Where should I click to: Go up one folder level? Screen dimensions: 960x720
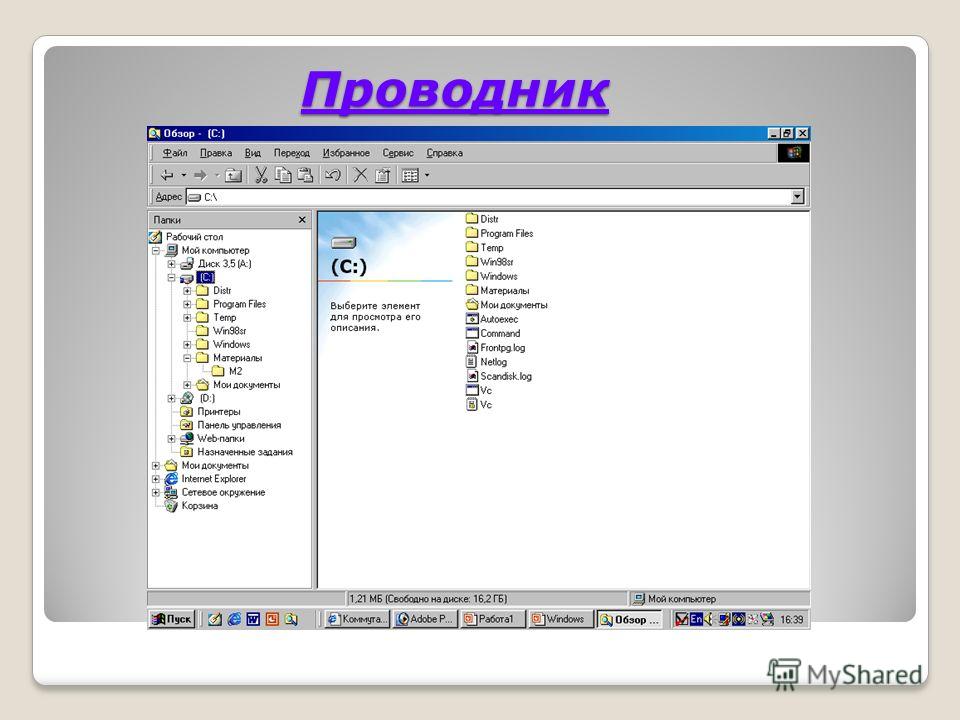(x=233, y=176)
